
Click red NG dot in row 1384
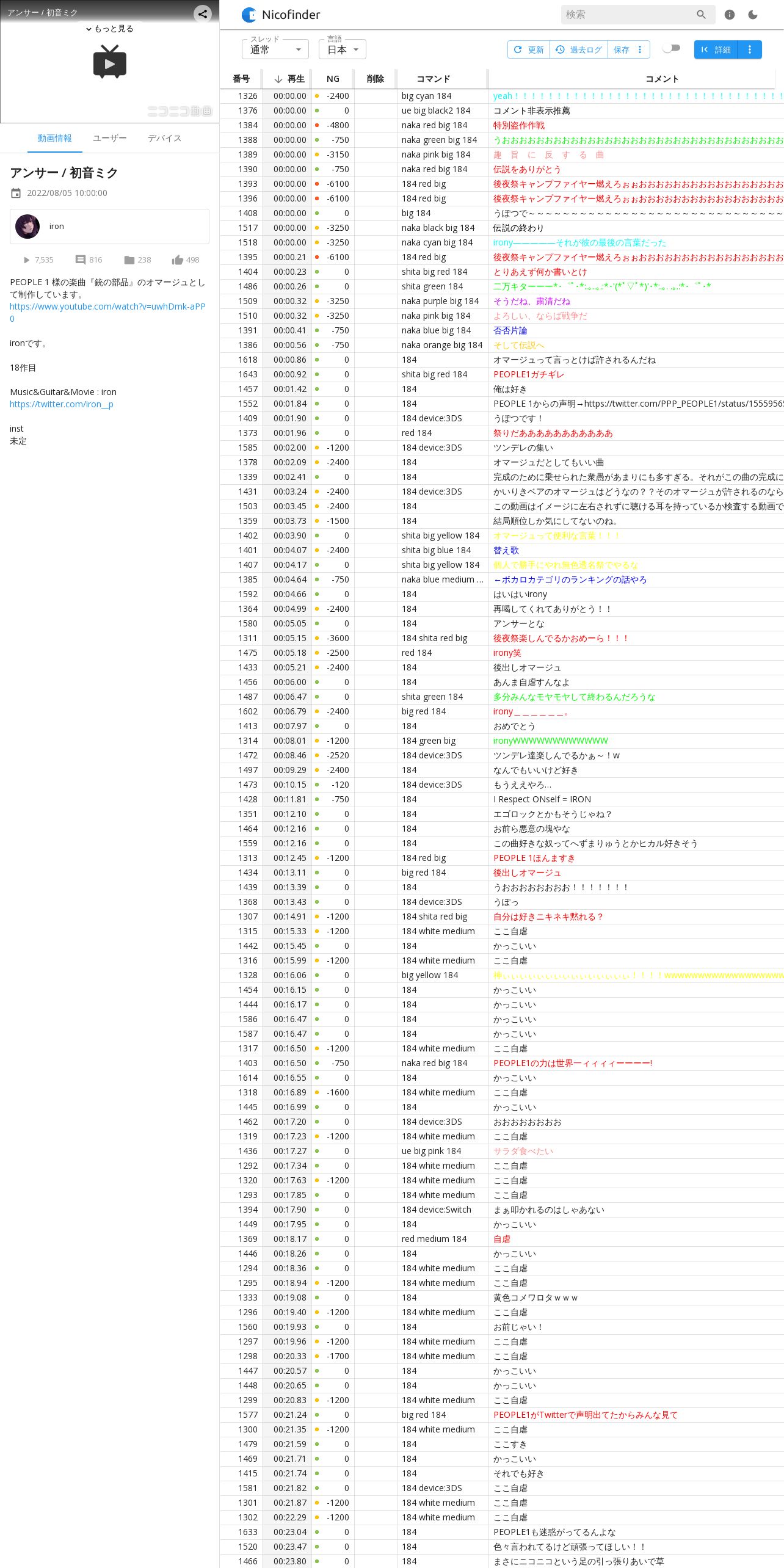point(317,125)
